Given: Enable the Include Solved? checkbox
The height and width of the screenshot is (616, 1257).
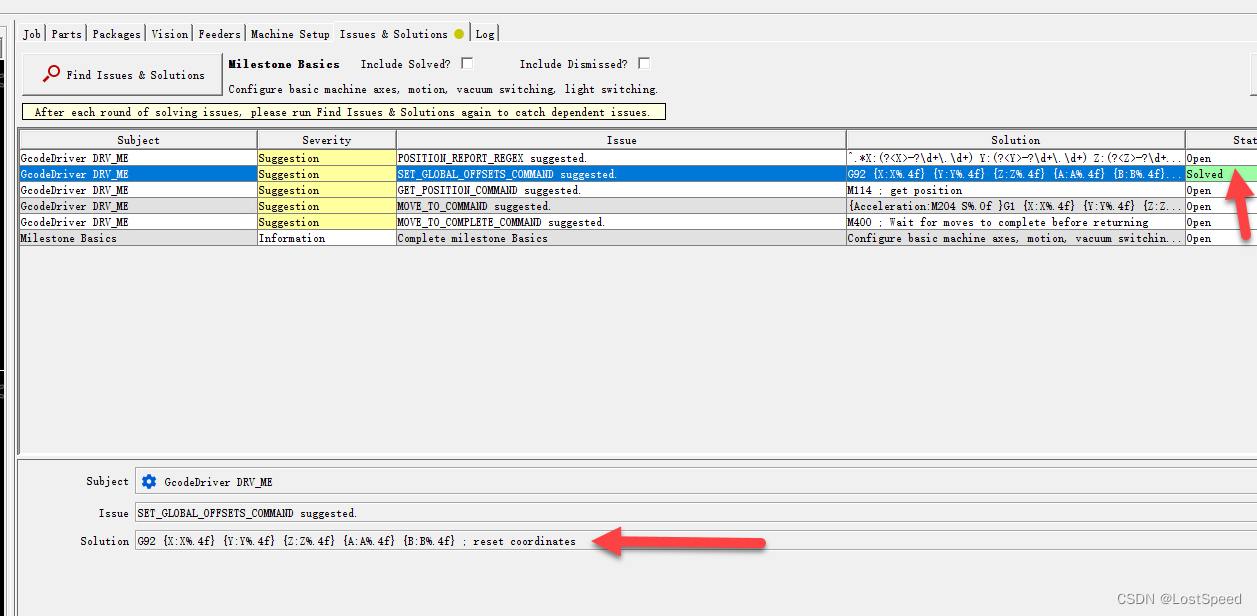Looking at the screenshot, I should coord(466,63).
